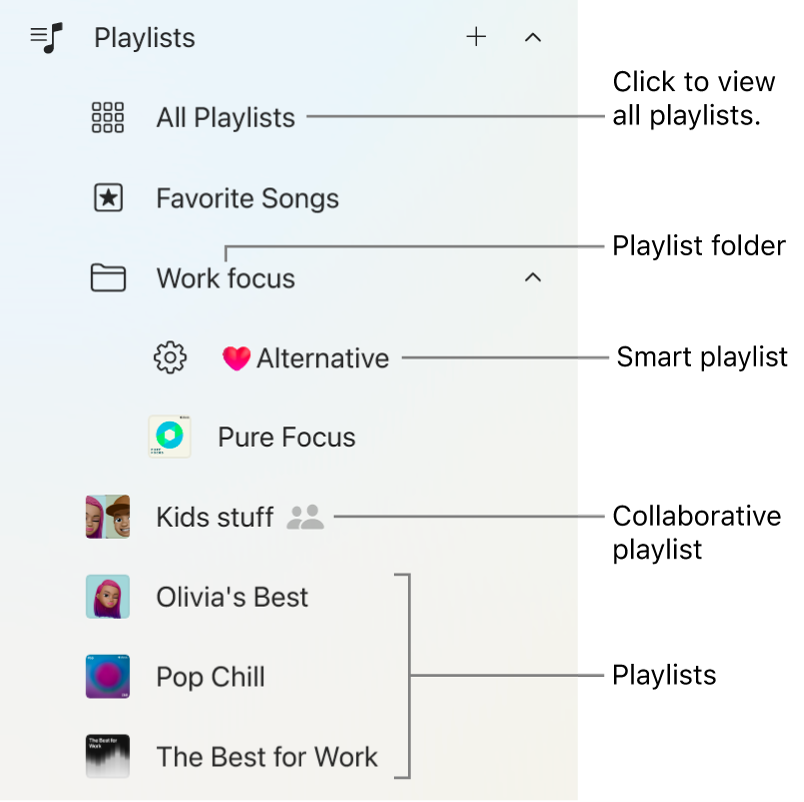Click the All Playlists grid icon
Viewport: 804px width, 802px height.
107,117
